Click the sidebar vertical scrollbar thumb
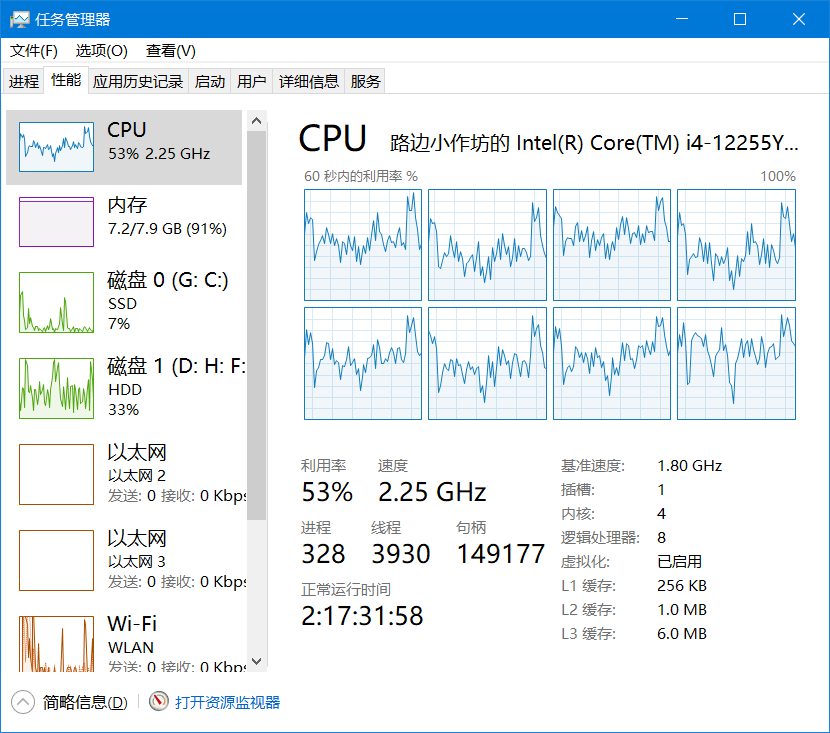Viewport: 830px width, 733px height. tap(257, 325)
